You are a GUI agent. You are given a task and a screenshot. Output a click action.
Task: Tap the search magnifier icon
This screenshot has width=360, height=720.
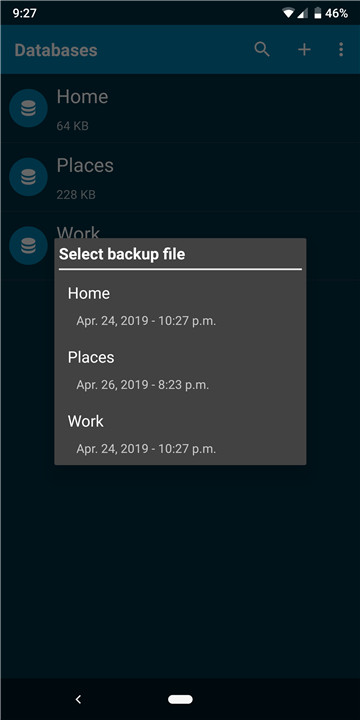(262, 49)
